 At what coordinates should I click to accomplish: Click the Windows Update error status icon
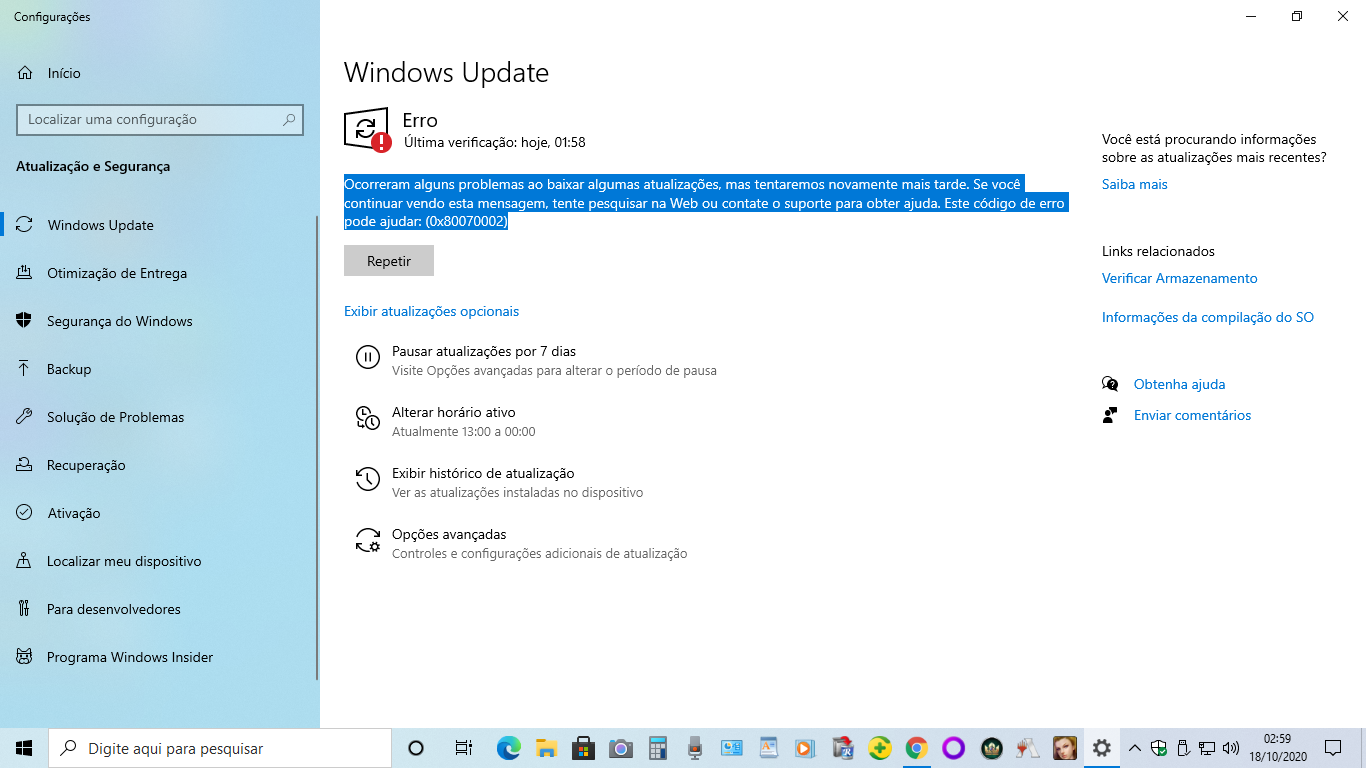pyautogui.click(x=366, y=130)
